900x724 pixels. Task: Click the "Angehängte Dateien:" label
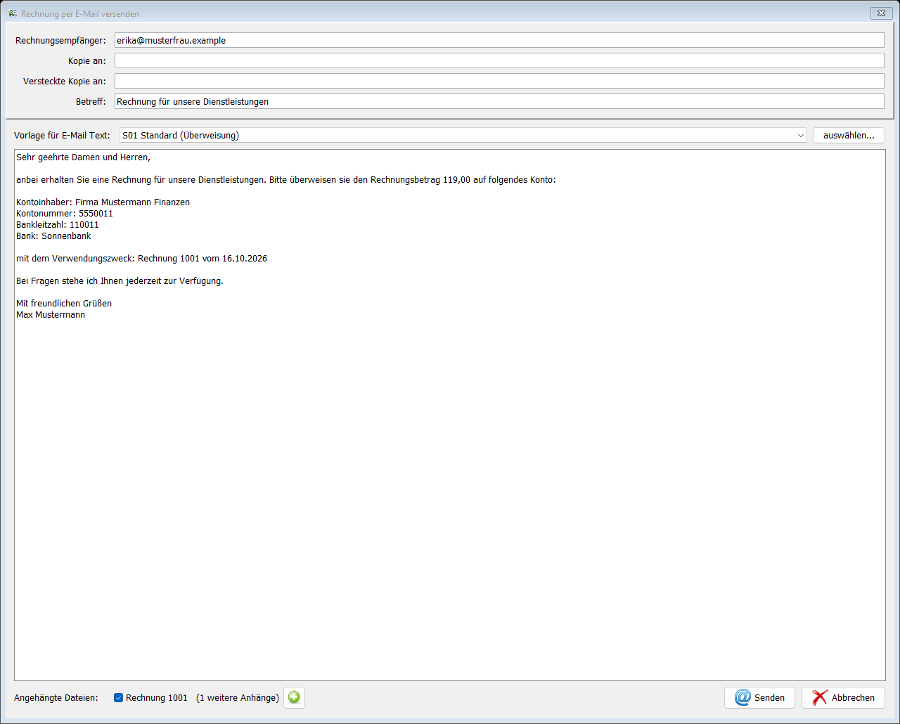(x=56, y=698)
